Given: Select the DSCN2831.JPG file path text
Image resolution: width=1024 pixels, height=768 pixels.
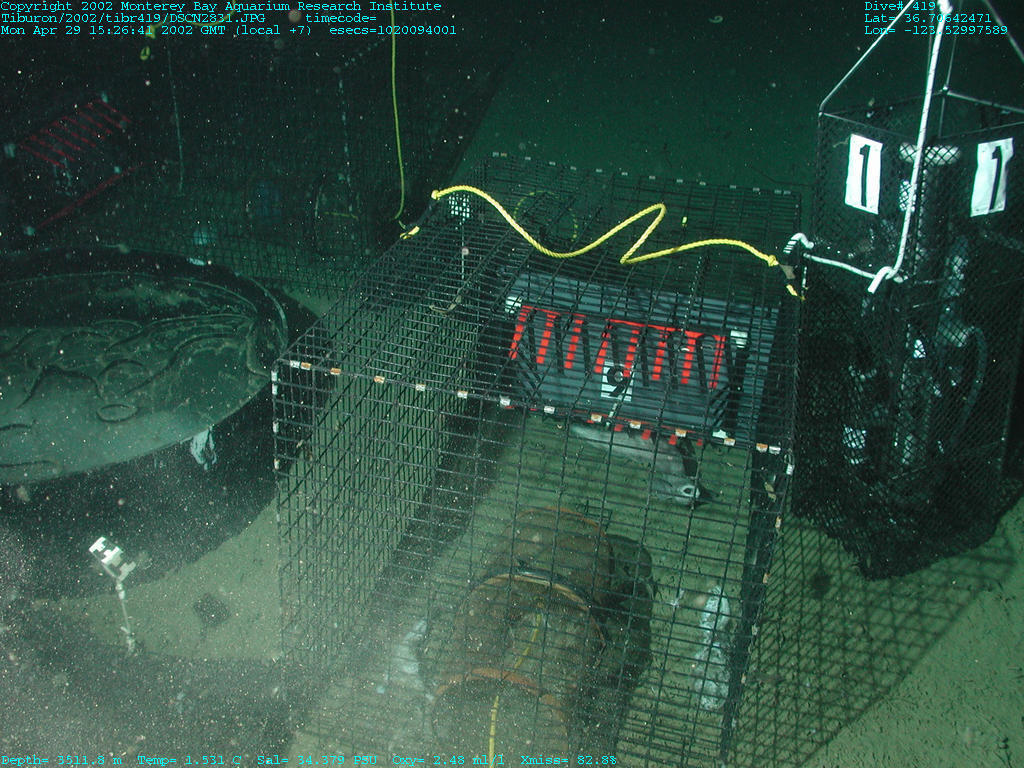Looking at the screenshot, I should pyautogui.click(x=133, y=18).
